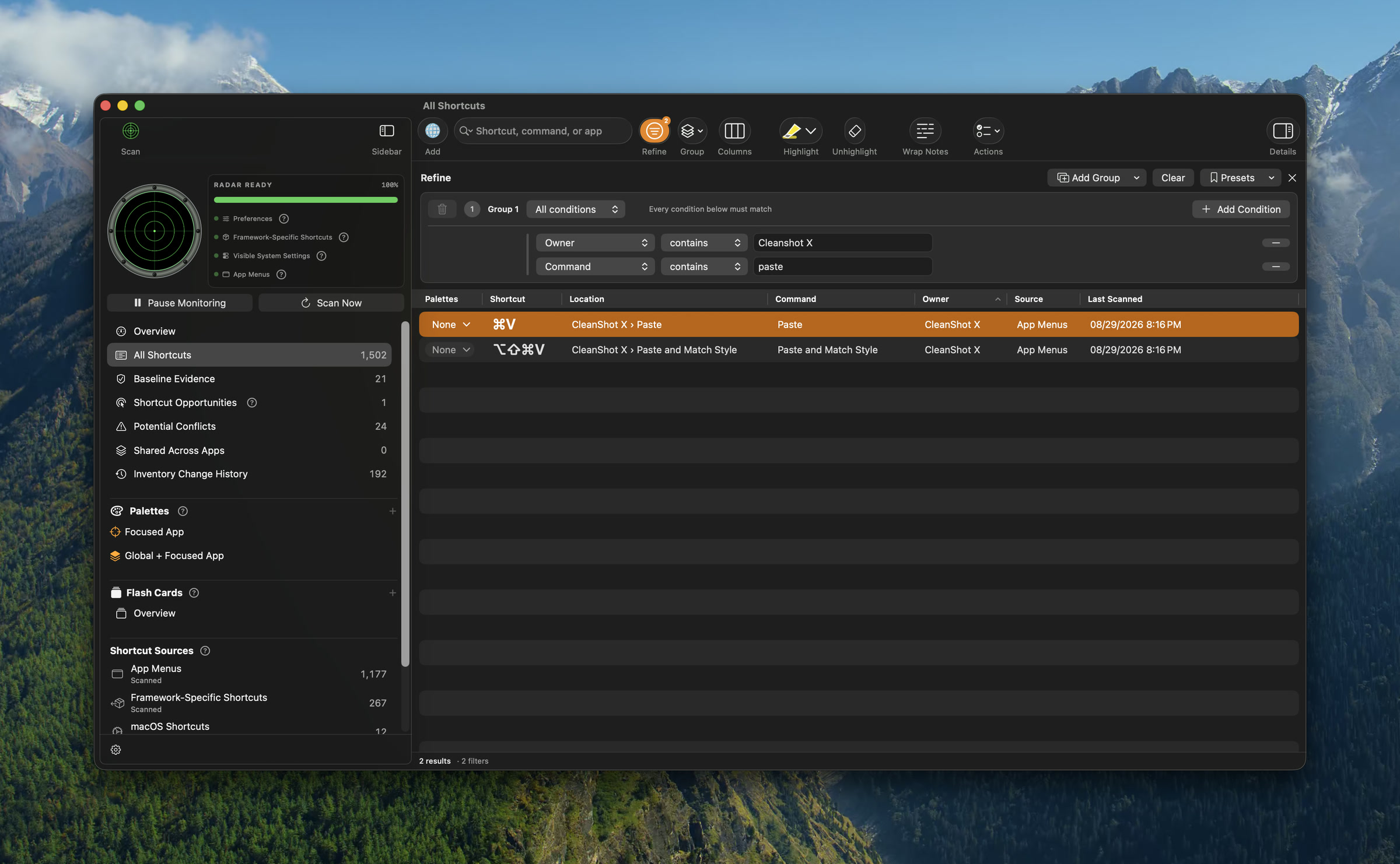The height and width of the screenshot is (864, 1400).
Task: Toggle the Sidebar panel icon
Action: tap(387, 131)
